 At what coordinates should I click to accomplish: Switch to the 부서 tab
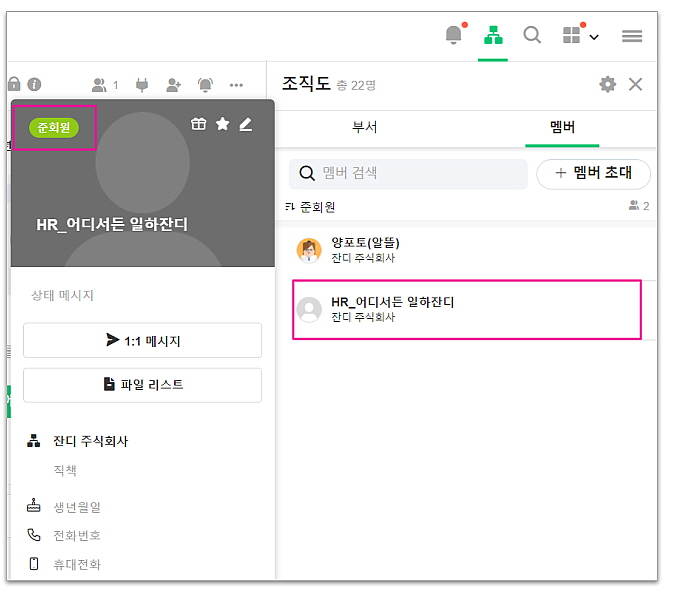coord(364,128)
